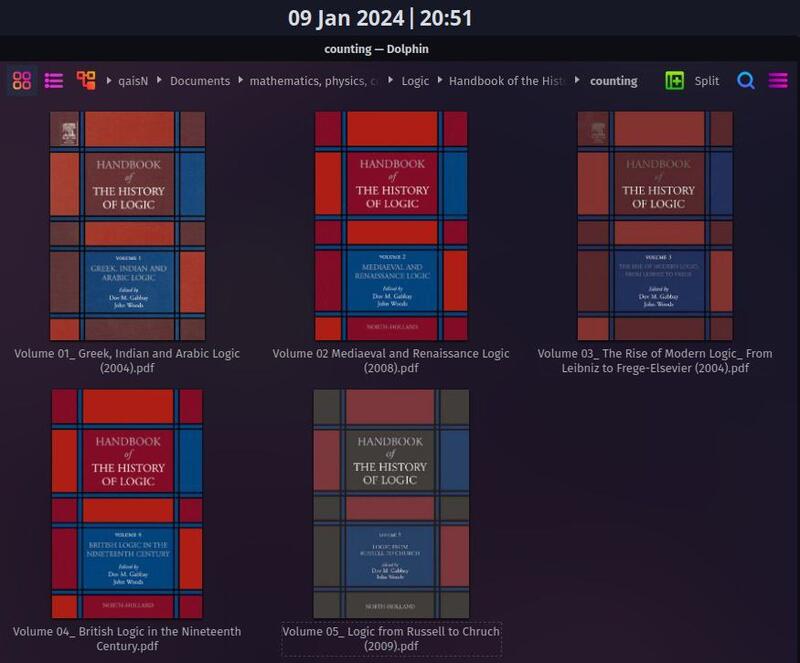Go to Logic folder in breadcrumb
Image resolution: width=800 pixels, height=663 pixels.
click(415, 81)
